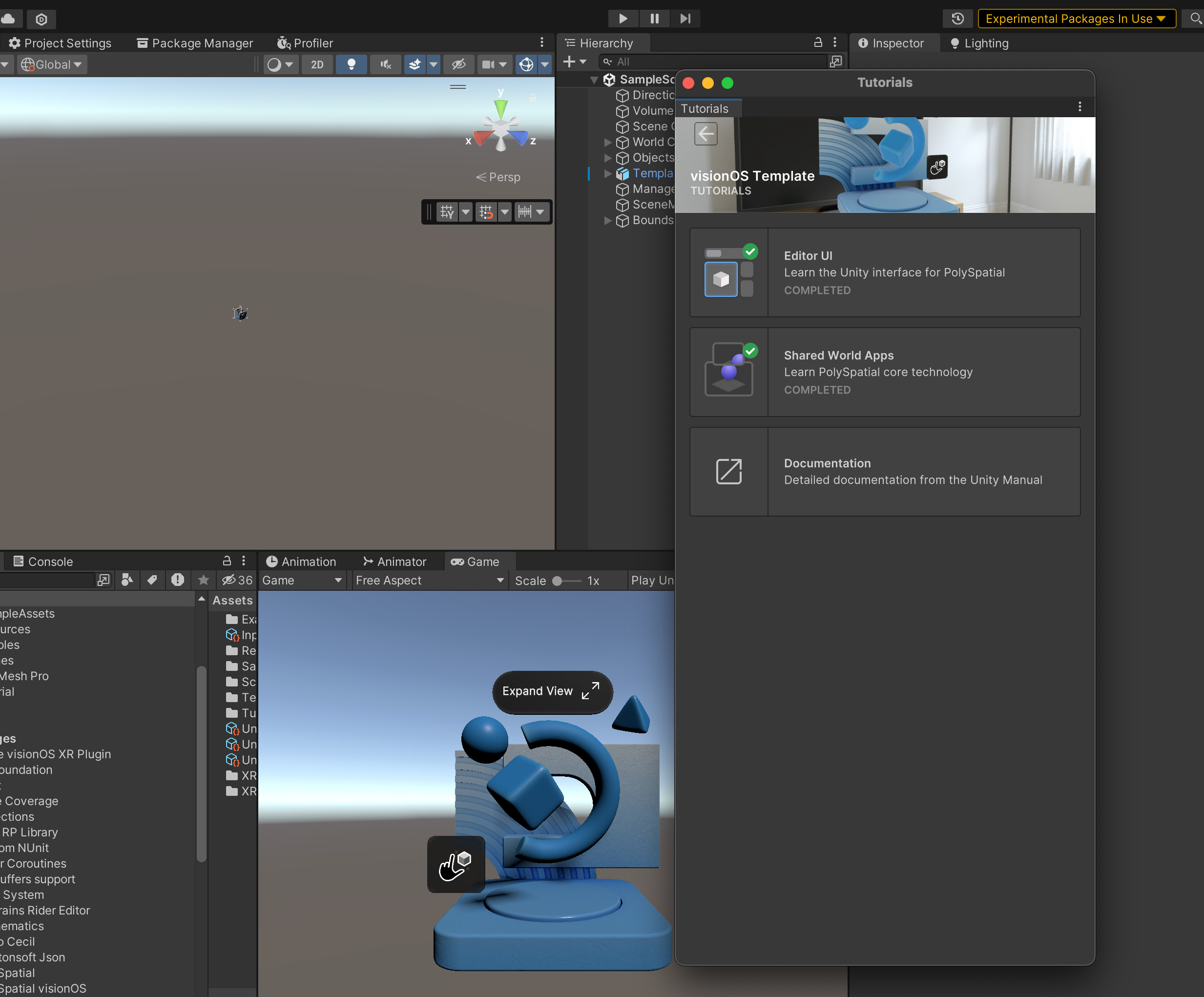Click the Hierarchy search field
Image resolution: width=1204 pixels, height=997 pixels.
[x=714, y=62]
